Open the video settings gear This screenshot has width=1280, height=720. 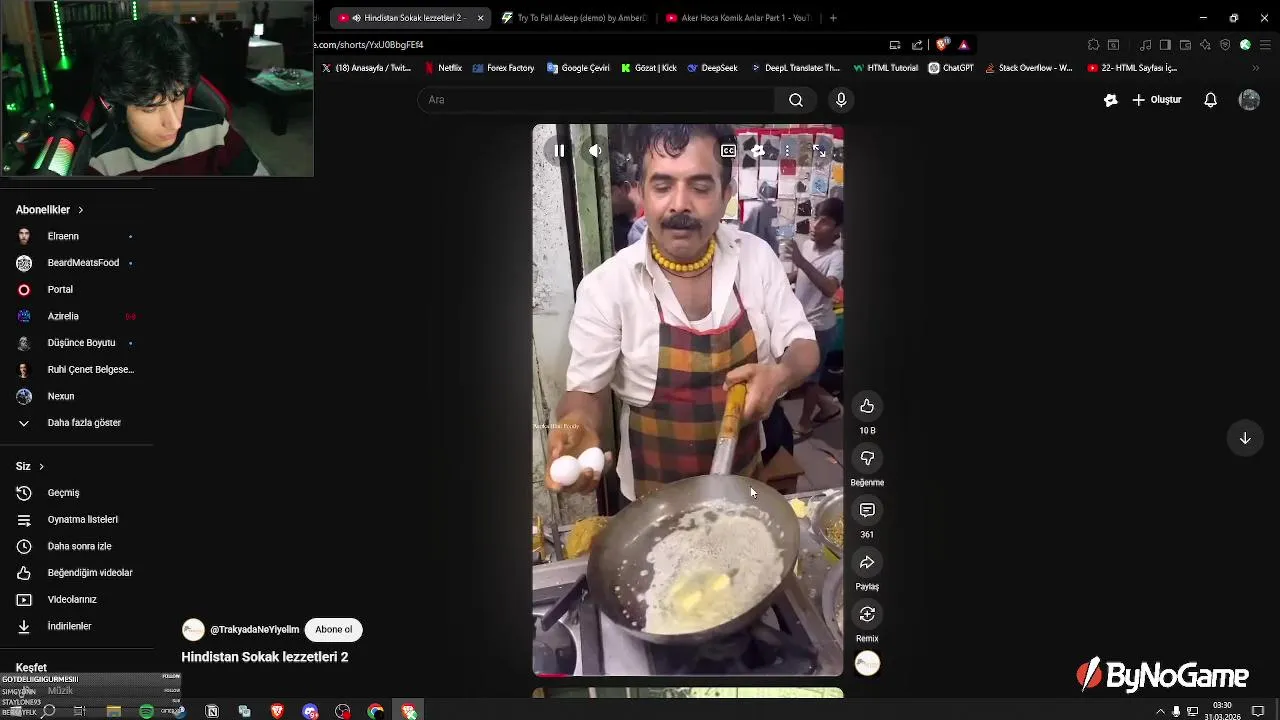pos(758,151)
